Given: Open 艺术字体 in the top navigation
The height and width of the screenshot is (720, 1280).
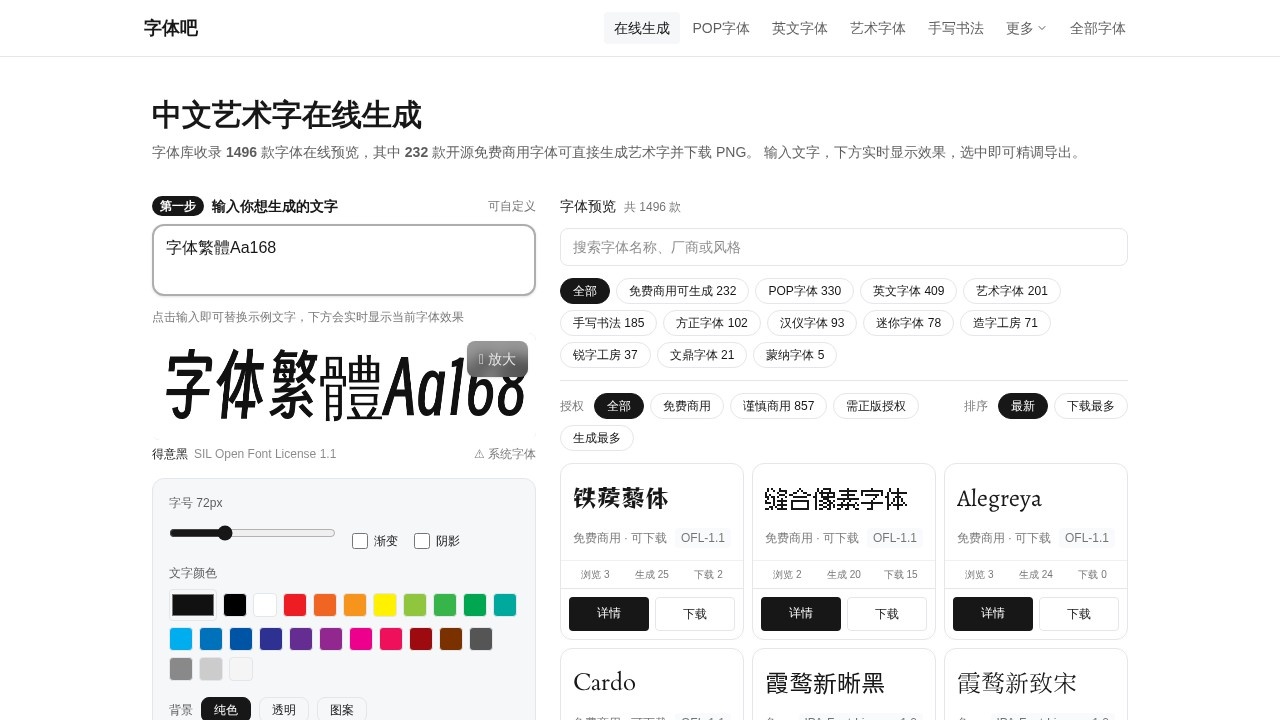Looking at the screenshot, I should (x=878, y=28).
